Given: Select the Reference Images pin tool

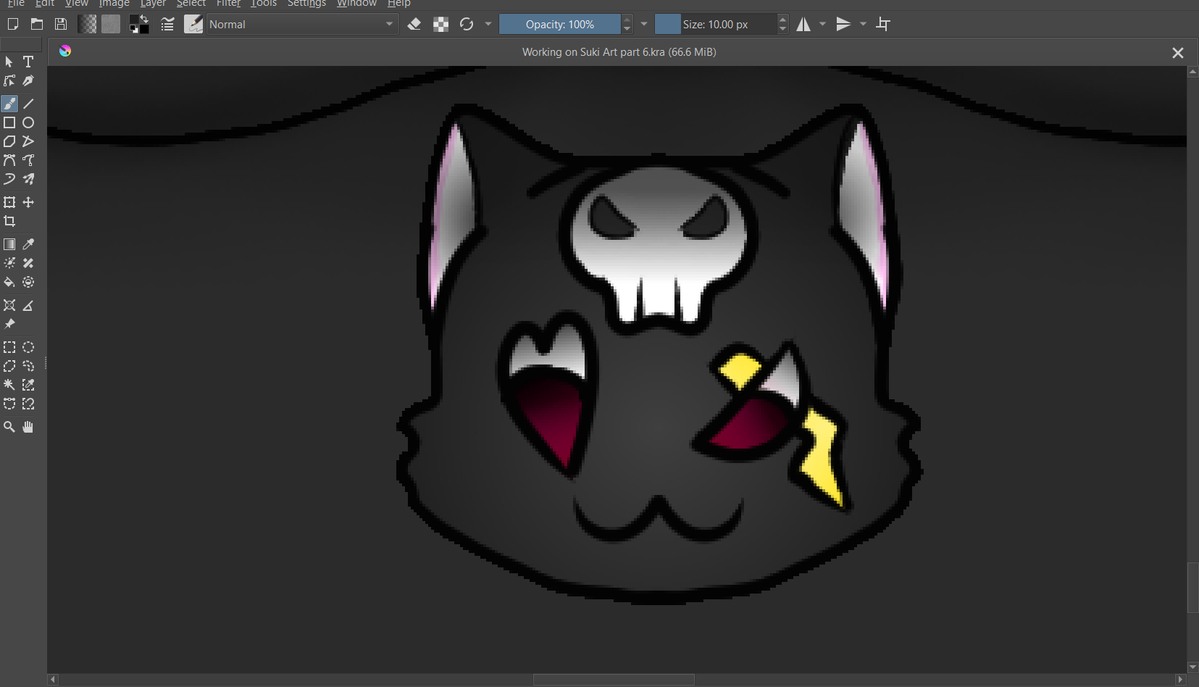Looking at the screenshot, I should point(9,324).
